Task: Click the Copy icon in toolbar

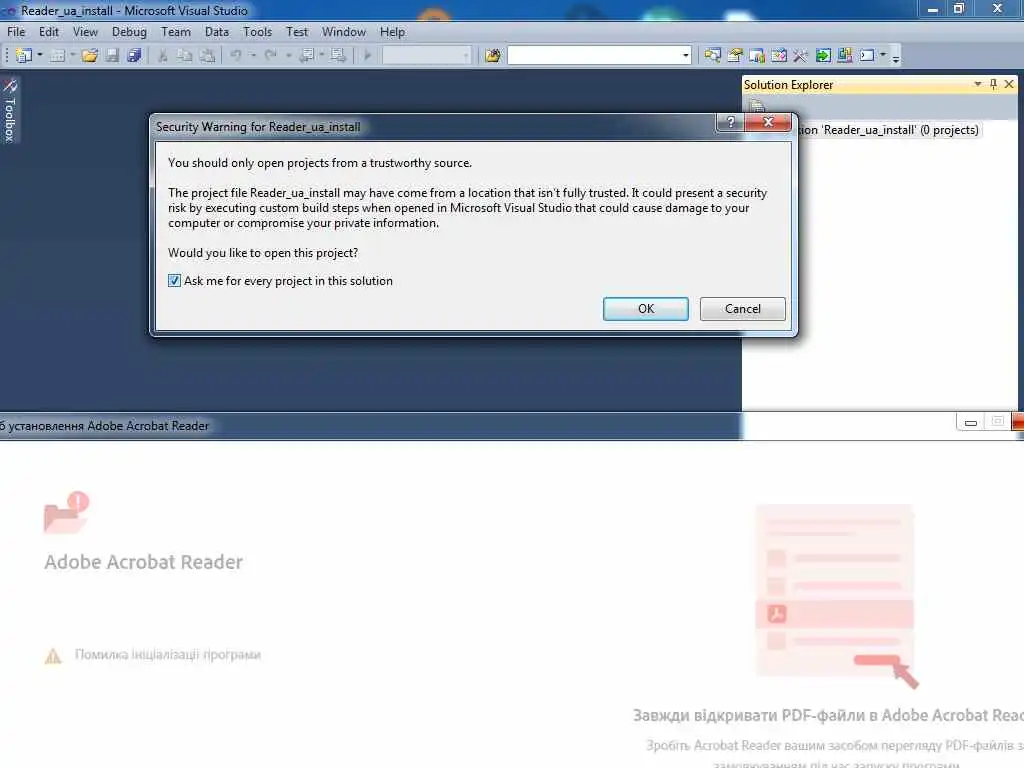Action: 185,56
